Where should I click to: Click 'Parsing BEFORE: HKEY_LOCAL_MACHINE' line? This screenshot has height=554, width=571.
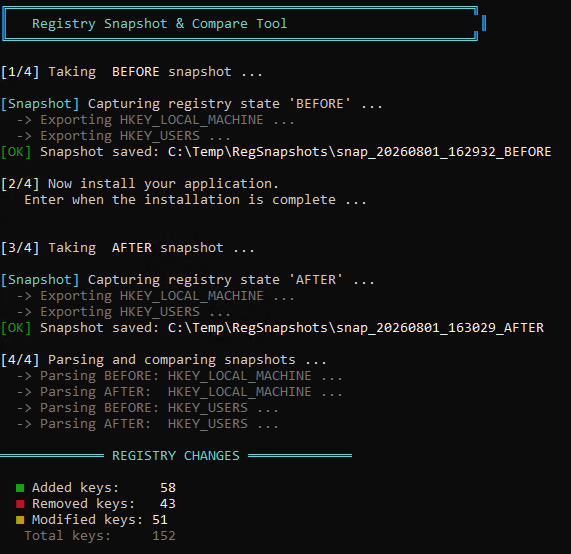(180, 376)
